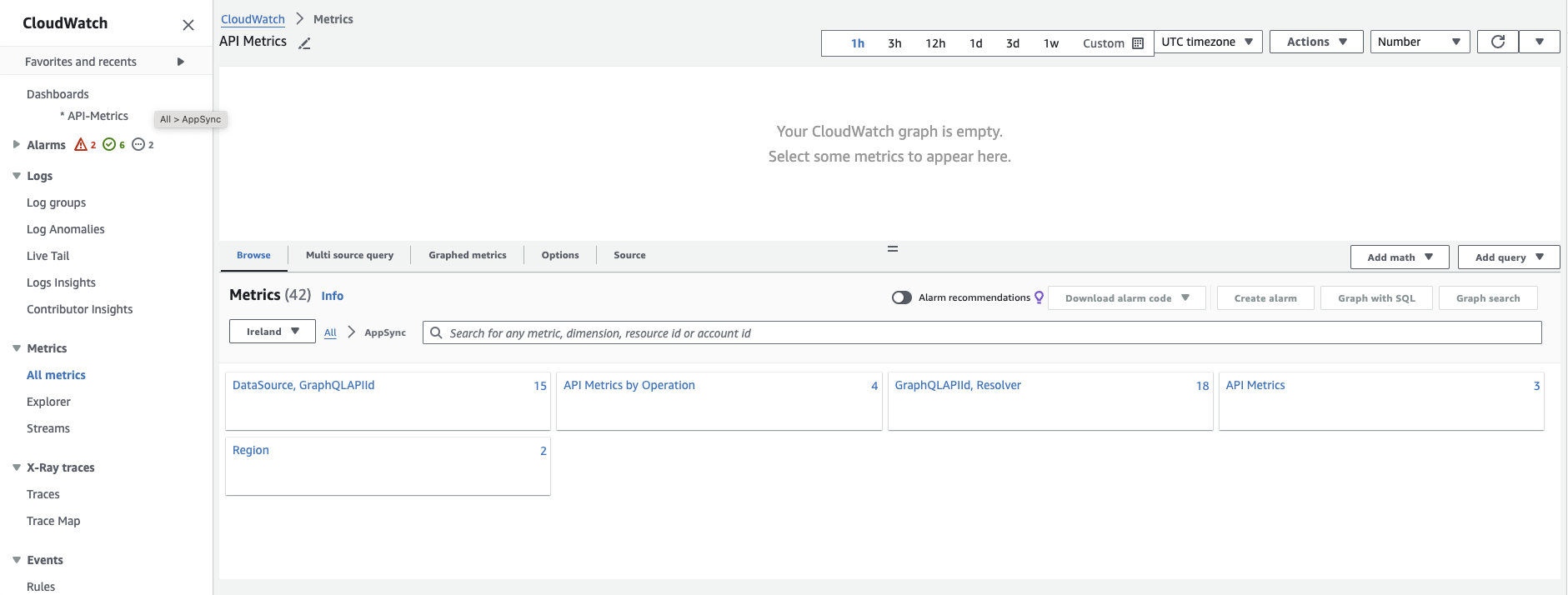This screenshot has height=595, width=1568.
Task: Click the insufficient data alarms icon
Action: 138,145
